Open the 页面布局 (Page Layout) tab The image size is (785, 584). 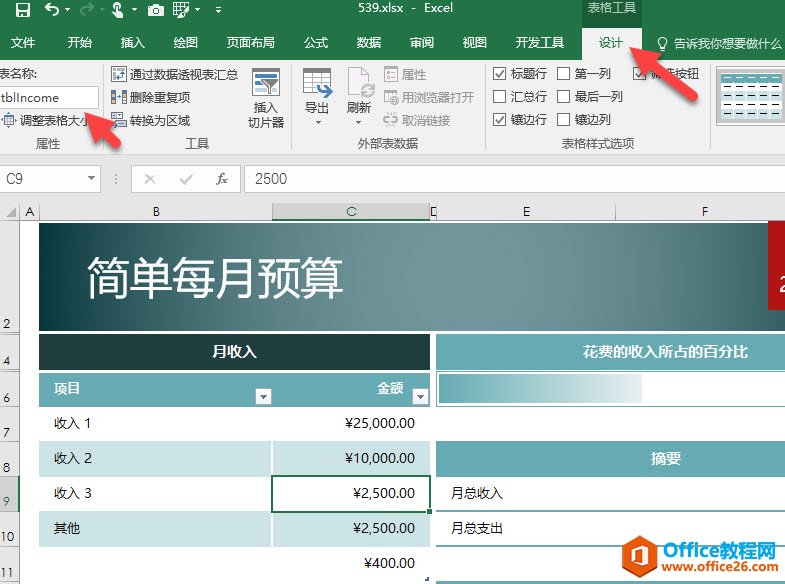pos(250,43)
